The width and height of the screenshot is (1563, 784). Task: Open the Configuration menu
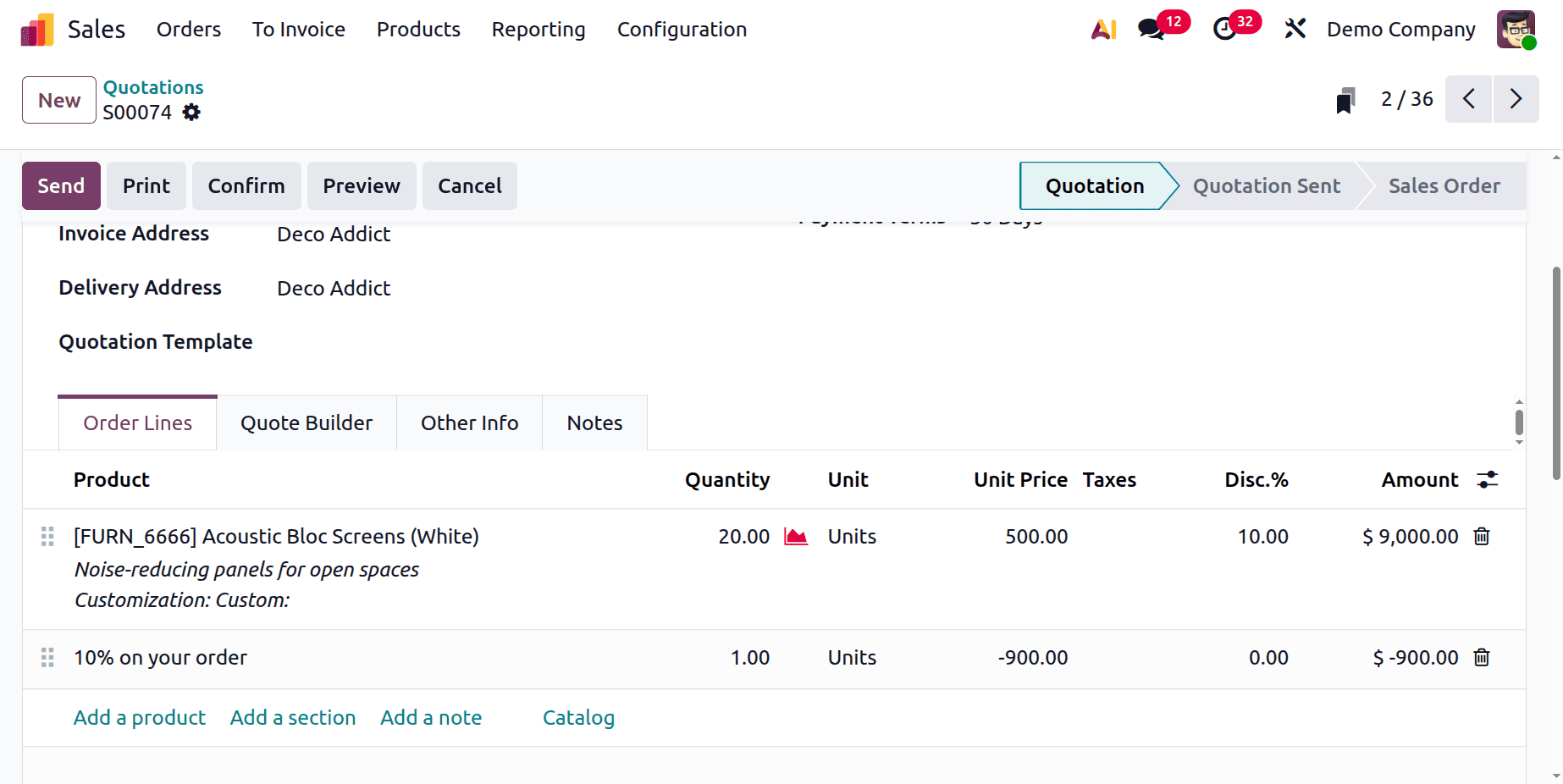682,29
